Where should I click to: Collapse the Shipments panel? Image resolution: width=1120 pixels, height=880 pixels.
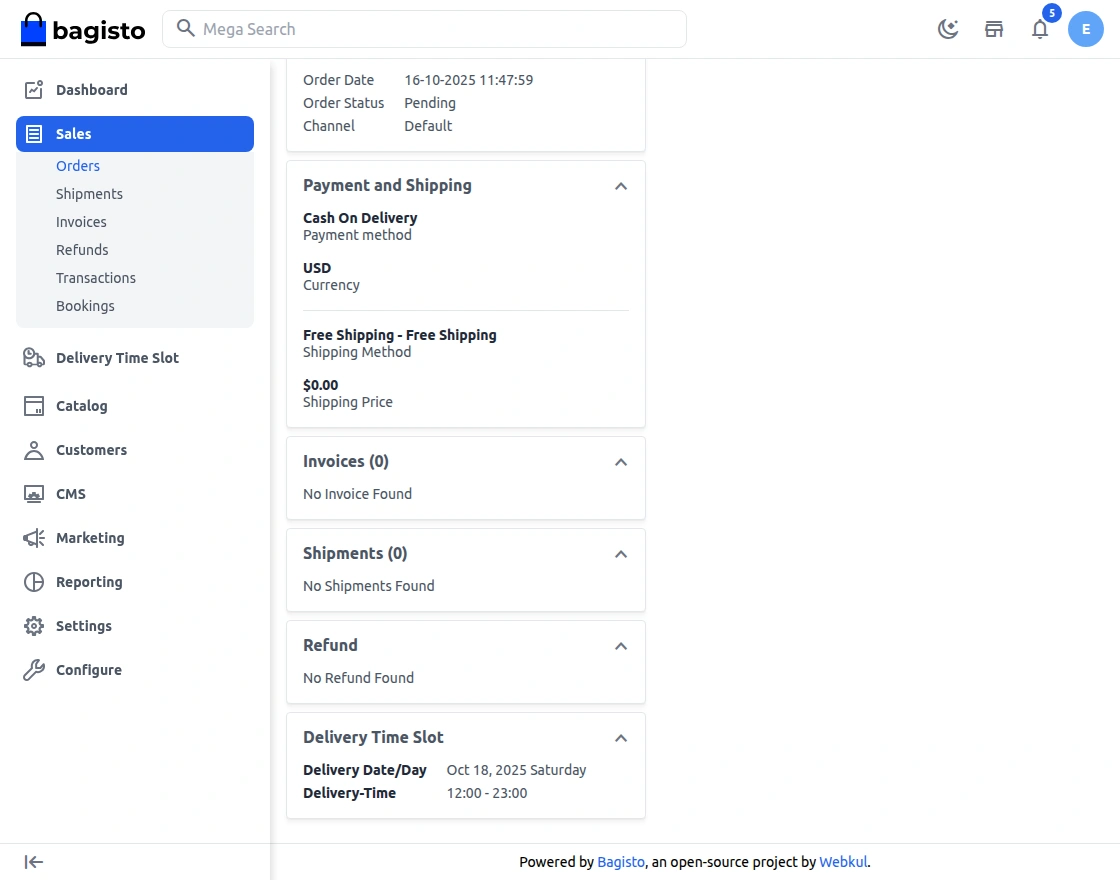(x=621, y=554)
